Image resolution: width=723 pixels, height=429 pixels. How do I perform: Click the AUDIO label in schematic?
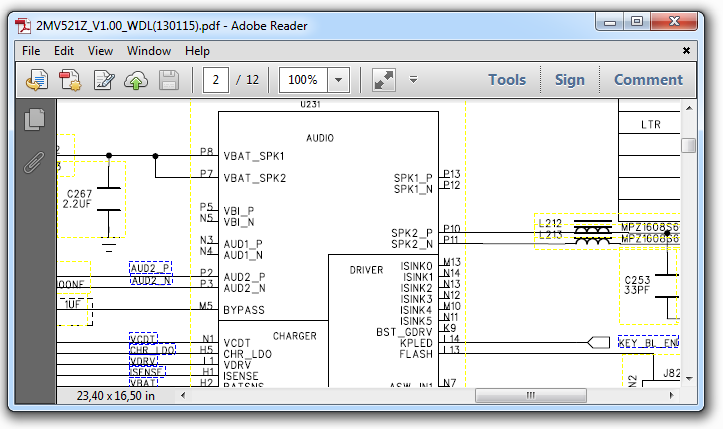pos(320,138)
